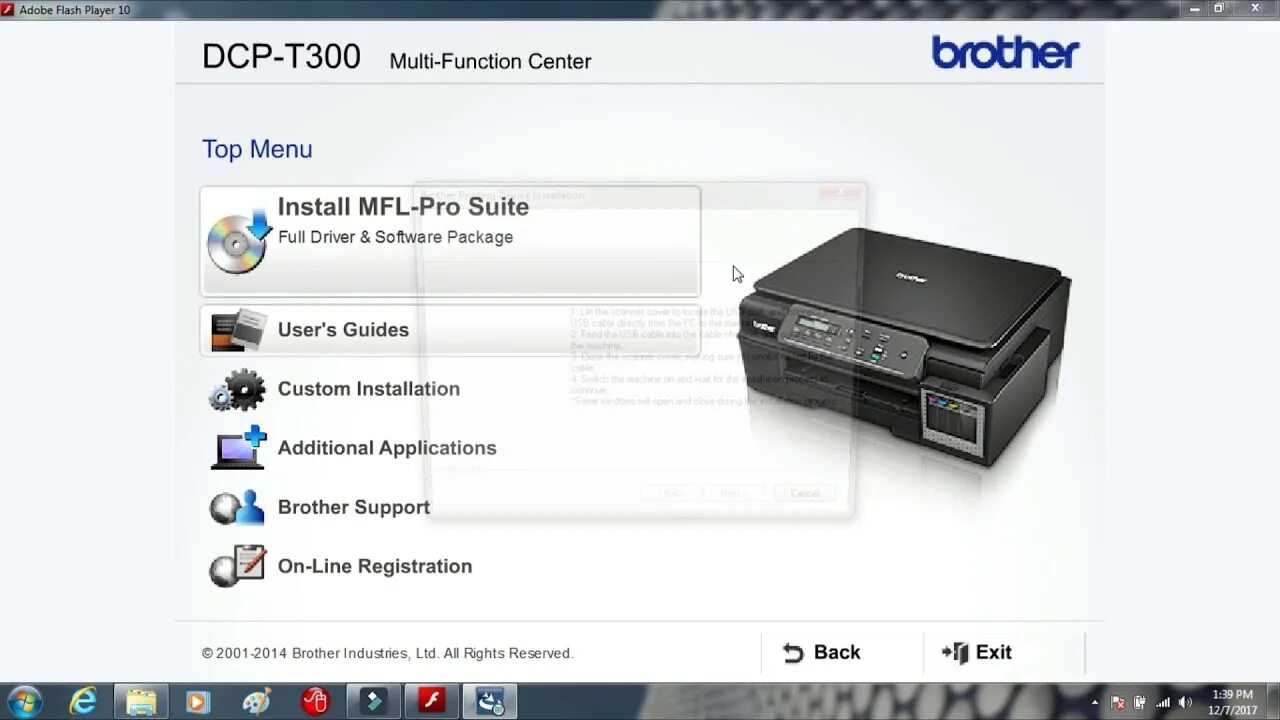
Task: Click the 'Multi-Function Center' subtitle
Action: [x=490, y=62]
